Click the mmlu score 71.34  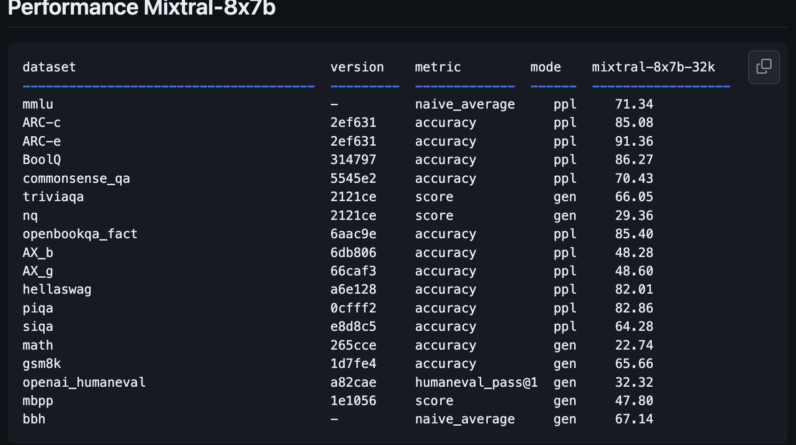(x=634, y=104)
